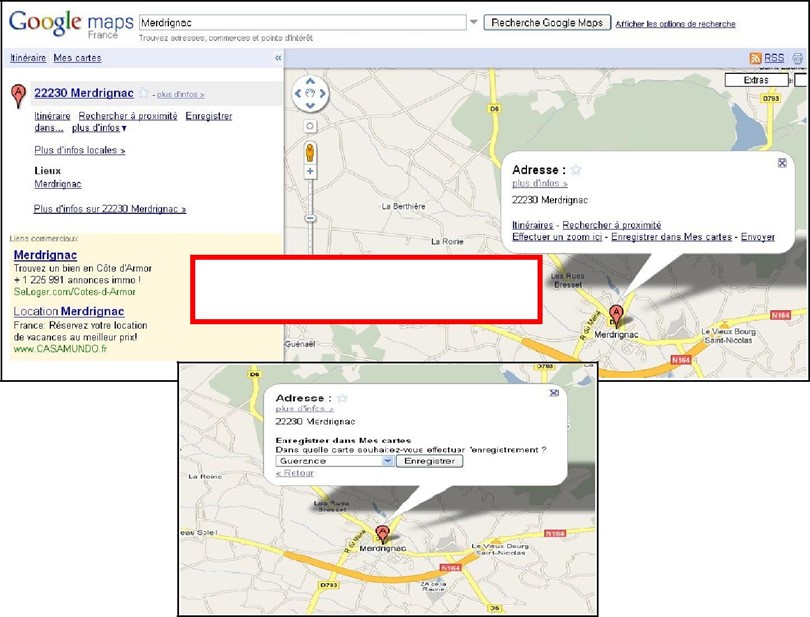Open the Itinéraire tab in header

[x=28, y=58]
